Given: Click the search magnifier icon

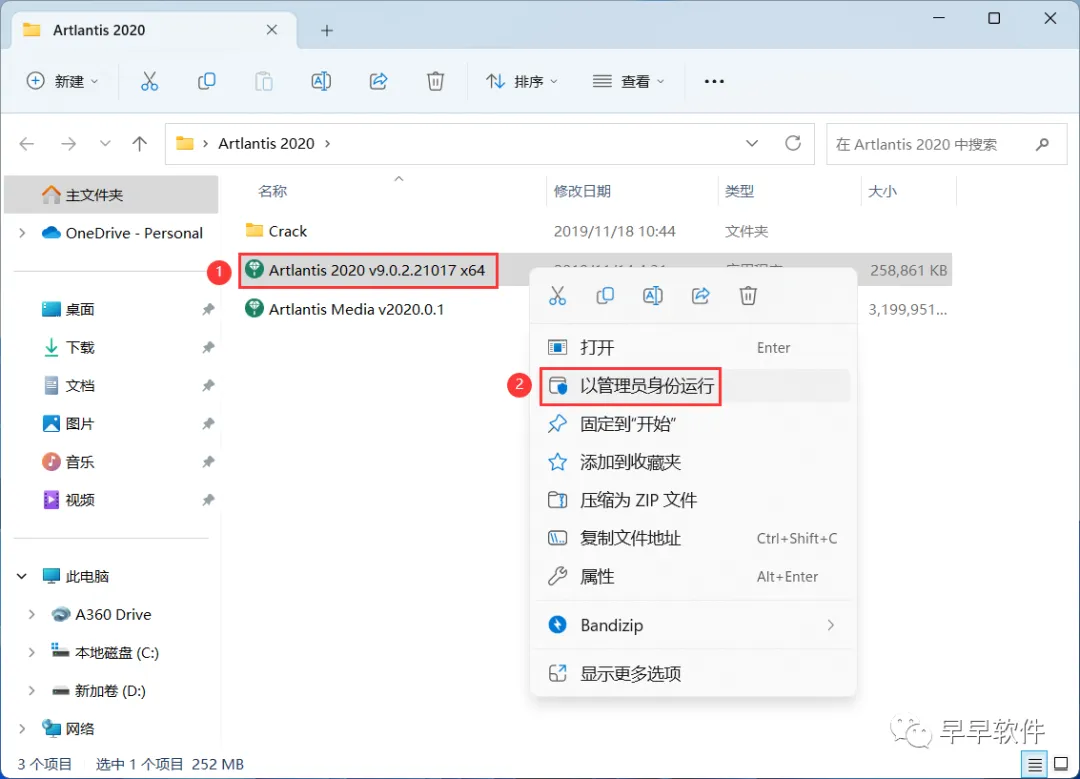Looking at the screenshot, I should pos(1042,144).
